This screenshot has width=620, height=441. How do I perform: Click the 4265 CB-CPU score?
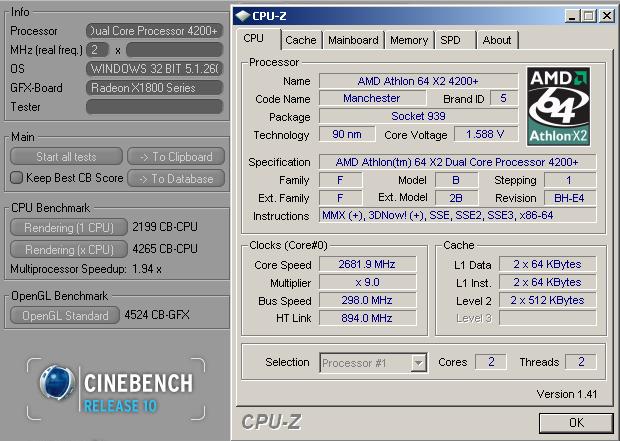tap(165, 249)
